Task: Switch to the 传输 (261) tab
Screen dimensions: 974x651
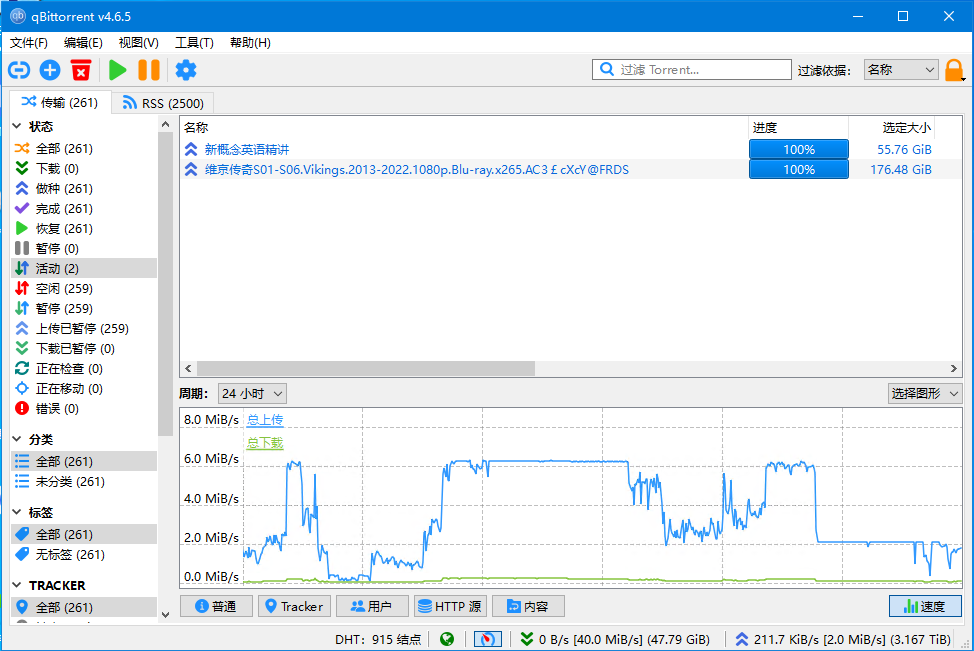Action: click(60, 102)
